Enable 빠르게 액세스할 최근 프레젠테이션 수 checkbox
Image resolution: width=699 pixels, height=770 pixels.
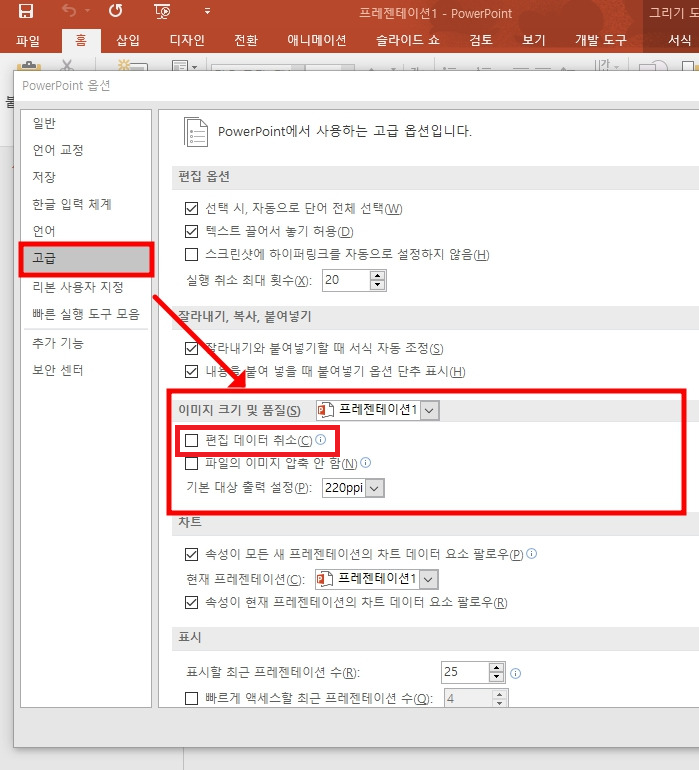192,698
